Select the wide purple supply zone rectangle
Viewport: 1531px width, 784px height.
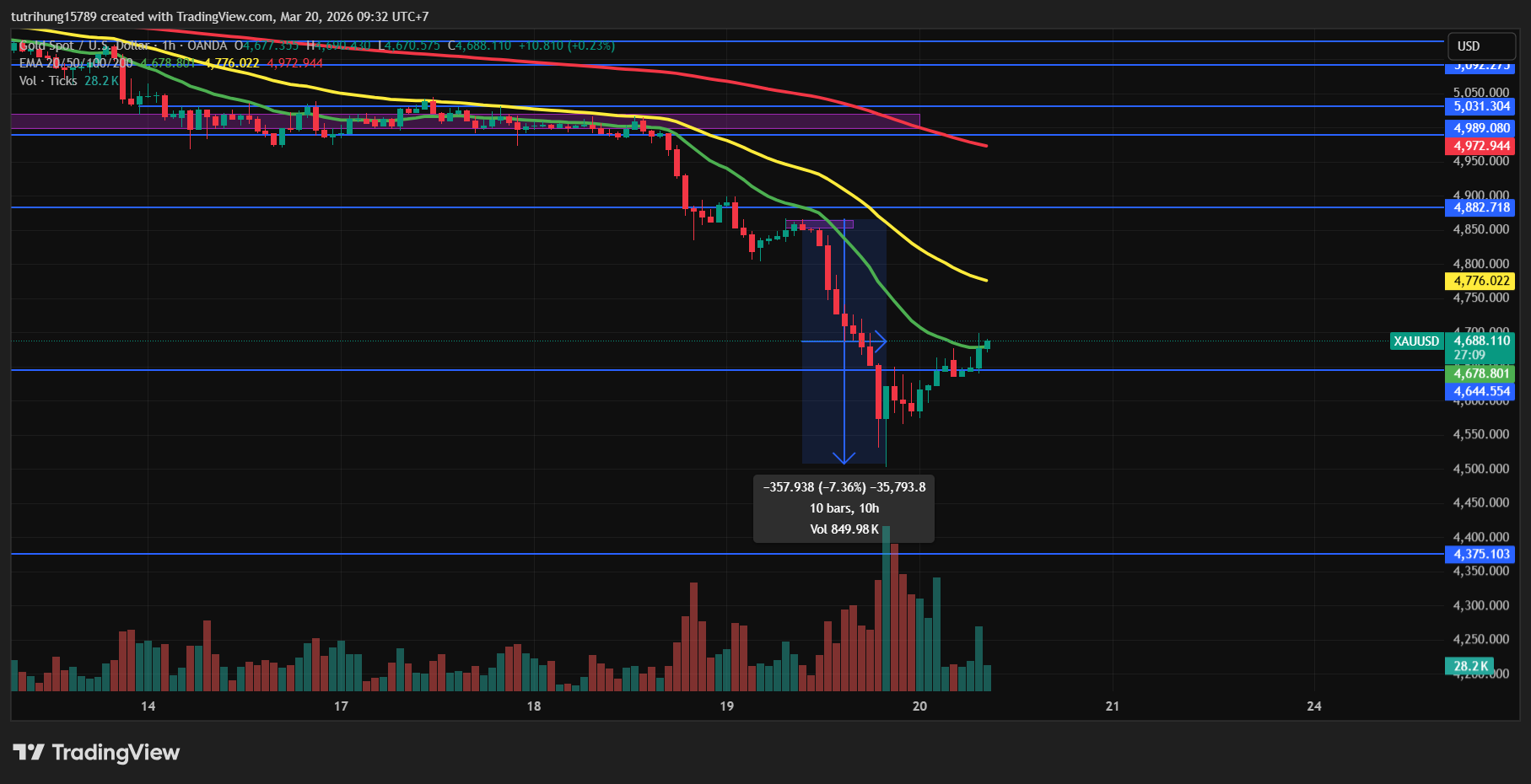464,121
